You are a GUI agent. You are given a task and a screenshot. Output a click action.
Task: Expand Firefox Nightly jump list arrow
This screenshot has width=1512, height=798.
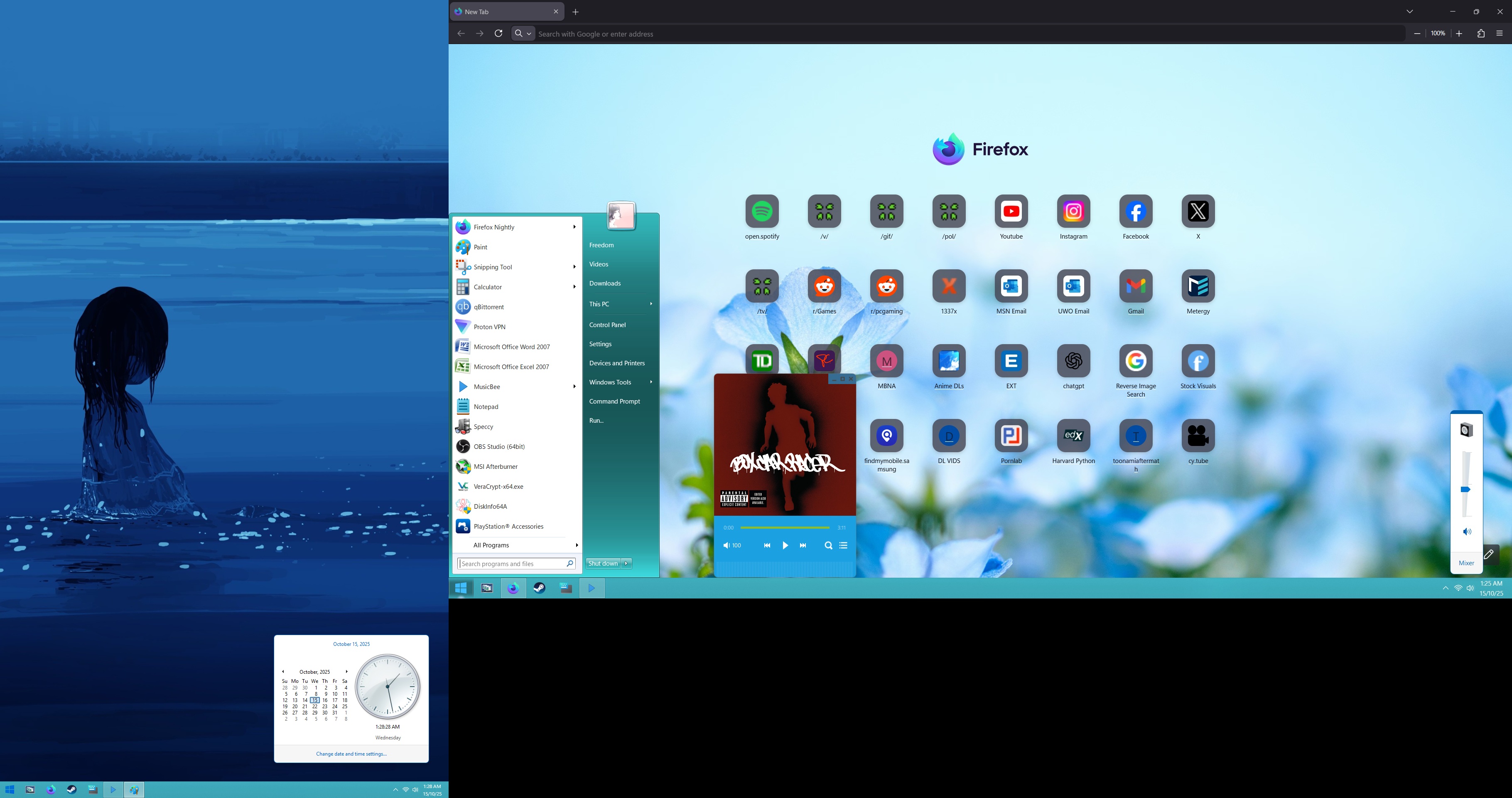tap(574, 227)
